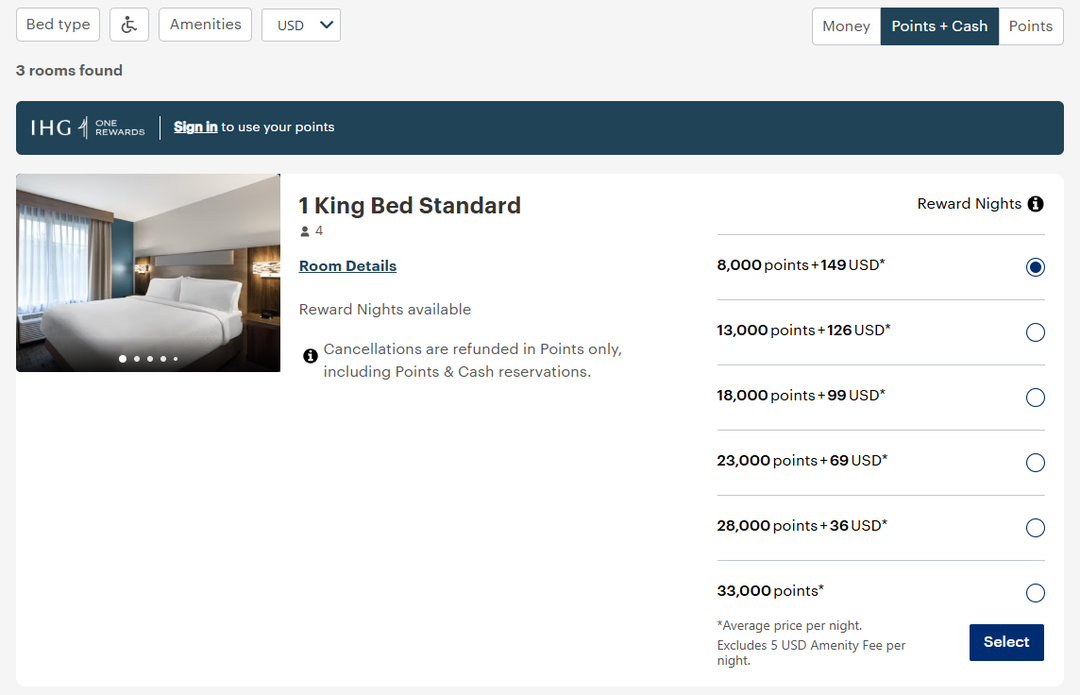Image resolution: width=1080 pixels, height=695 pixels.
Task: Click the room photo thumbnail
Action: 147,272
